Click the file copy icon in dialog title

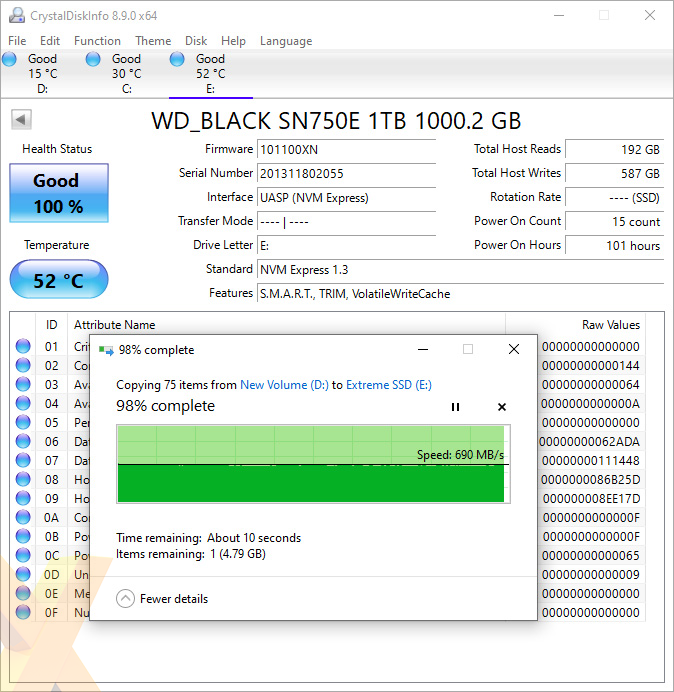[x=106, y=350]
